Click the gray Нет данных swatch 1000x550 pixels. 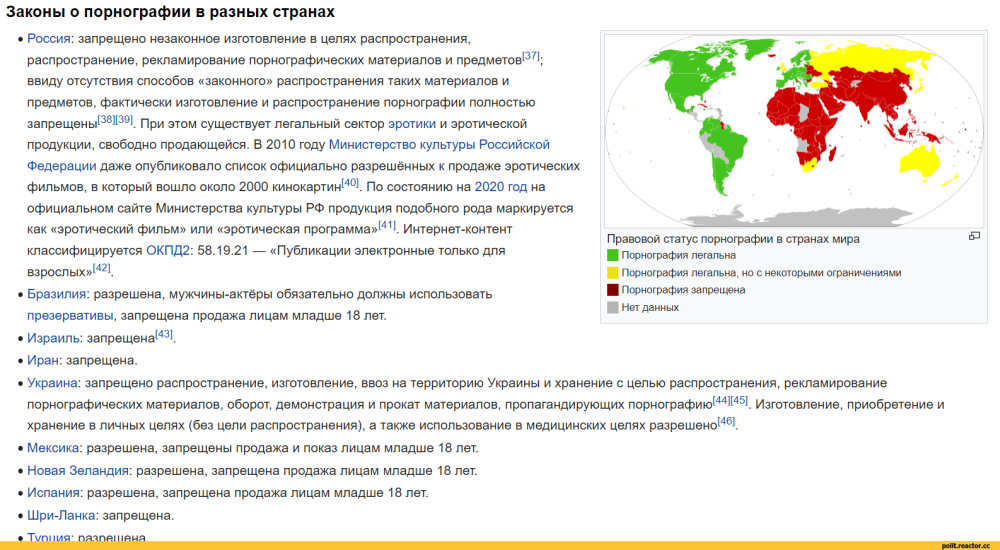point(612,308)
